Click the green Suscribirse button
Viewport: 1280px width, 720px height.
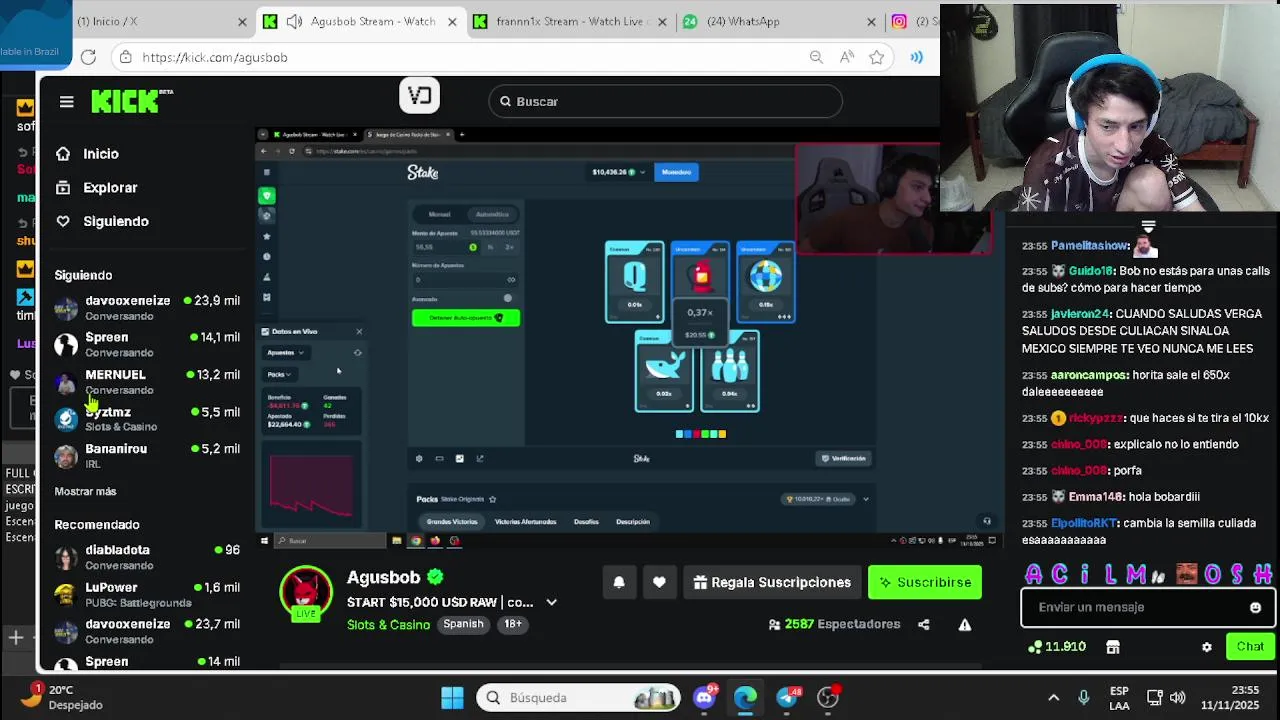coord(925,582)
